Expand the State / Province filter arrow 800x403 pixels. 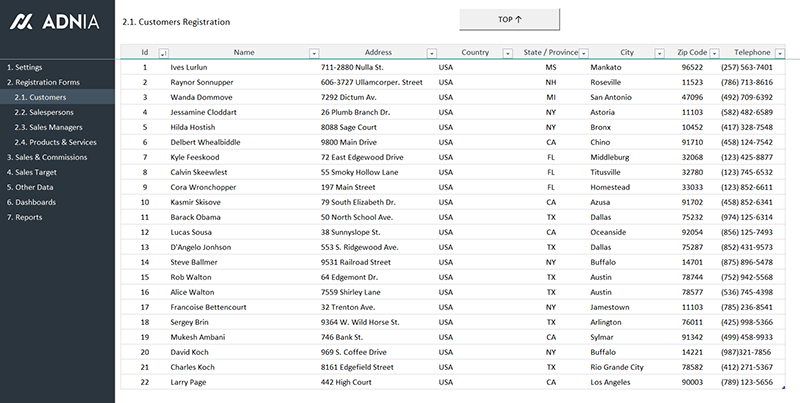(584, 53)
